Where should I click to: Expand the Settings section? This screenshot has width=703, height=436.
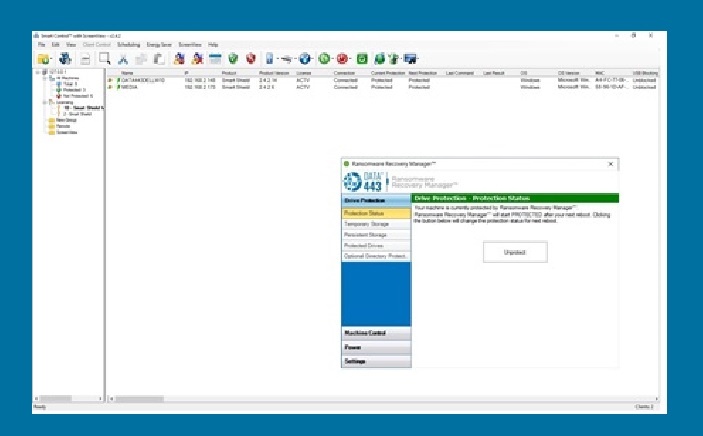376,361
